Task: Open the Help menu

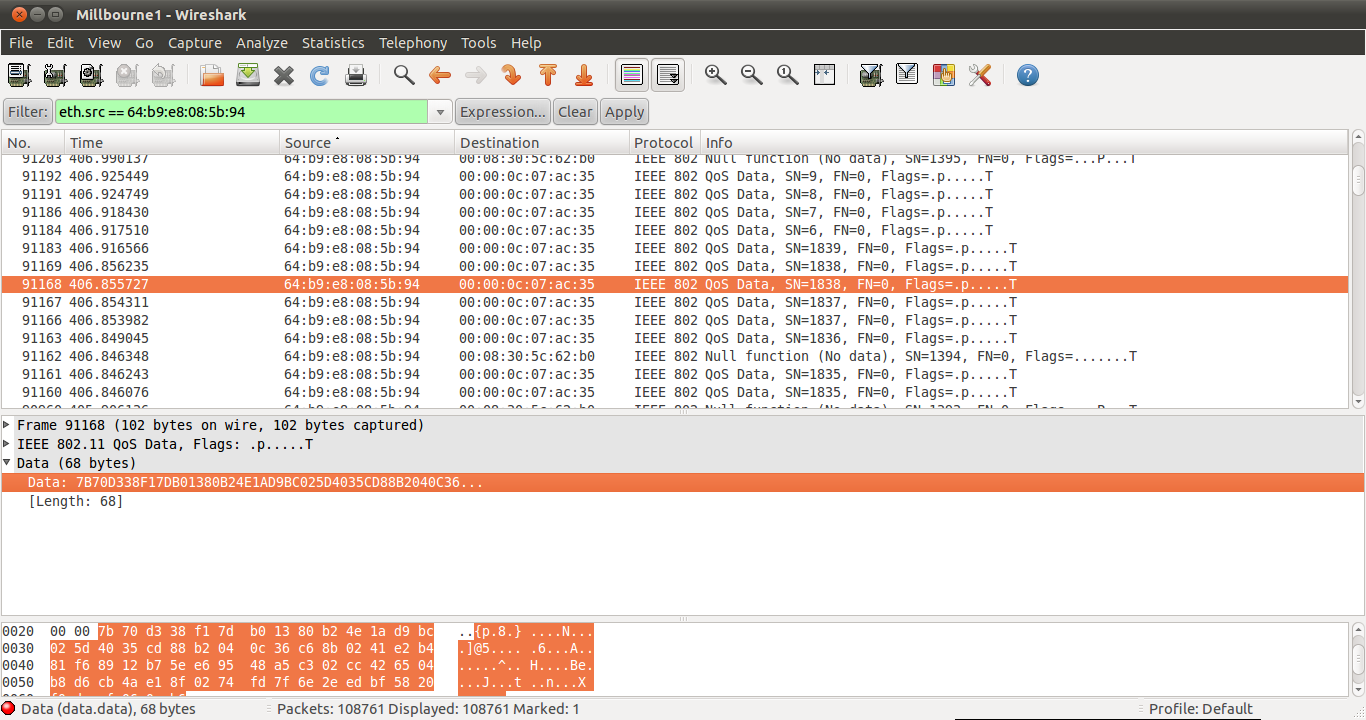Action: tap(526, 43)
